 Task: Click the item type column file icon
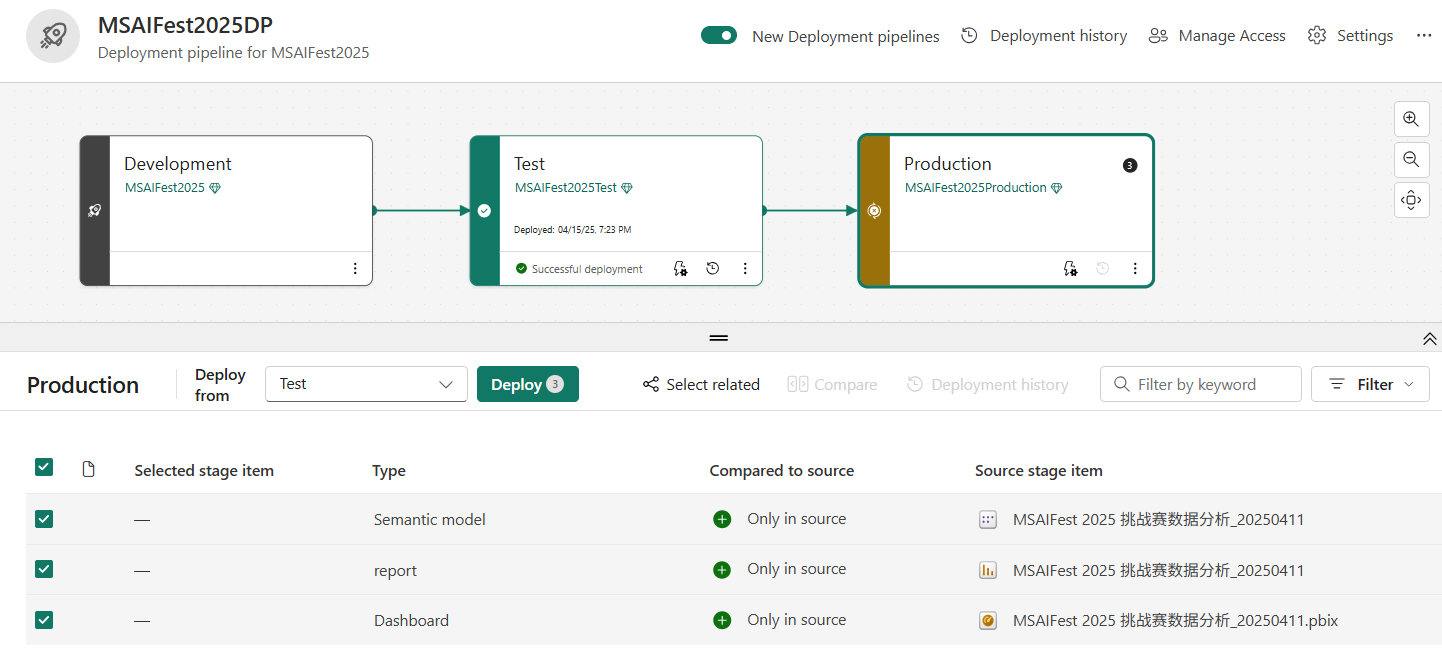point(88,469)
